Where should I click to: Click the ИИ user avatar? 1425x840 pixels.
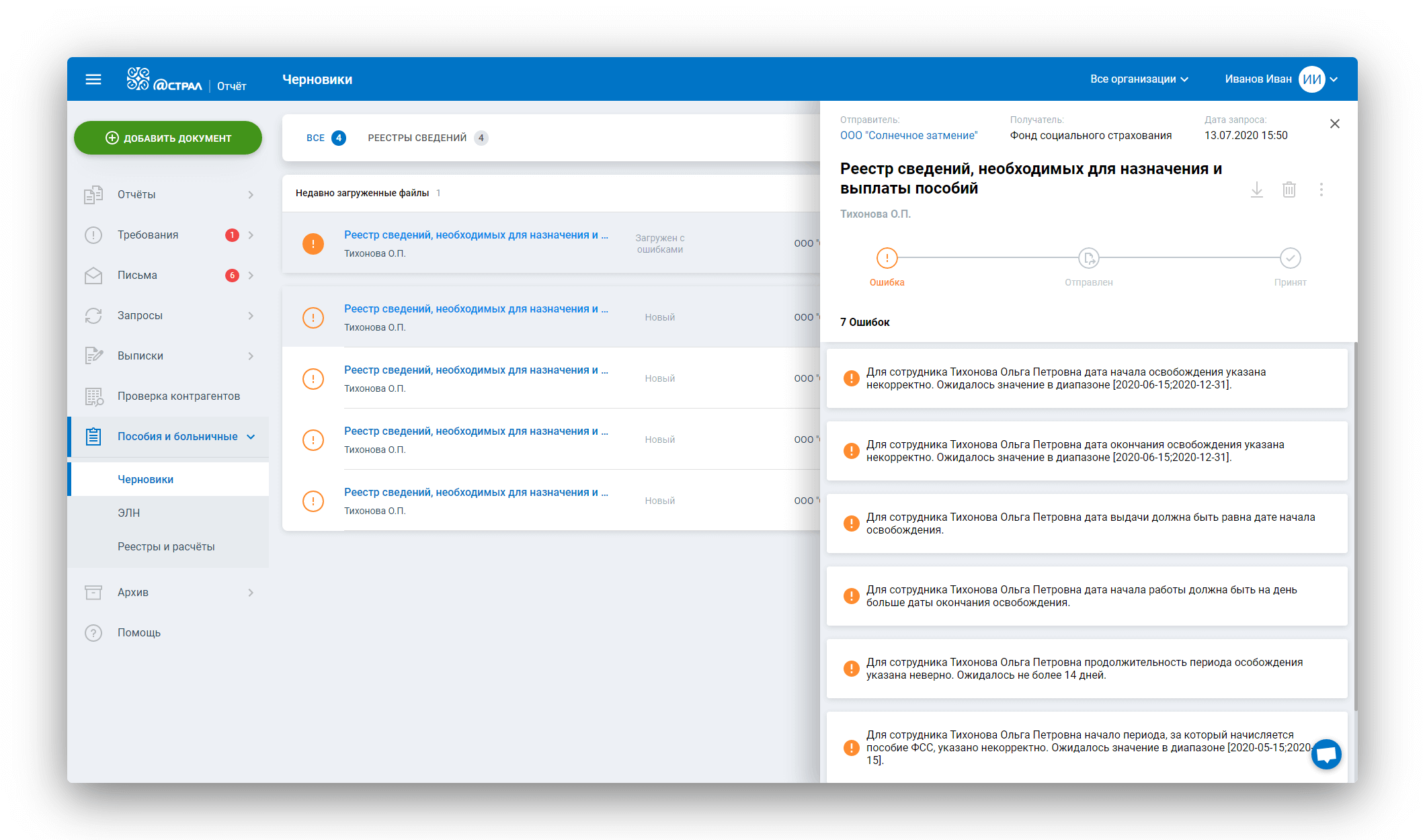point(1311,79)
